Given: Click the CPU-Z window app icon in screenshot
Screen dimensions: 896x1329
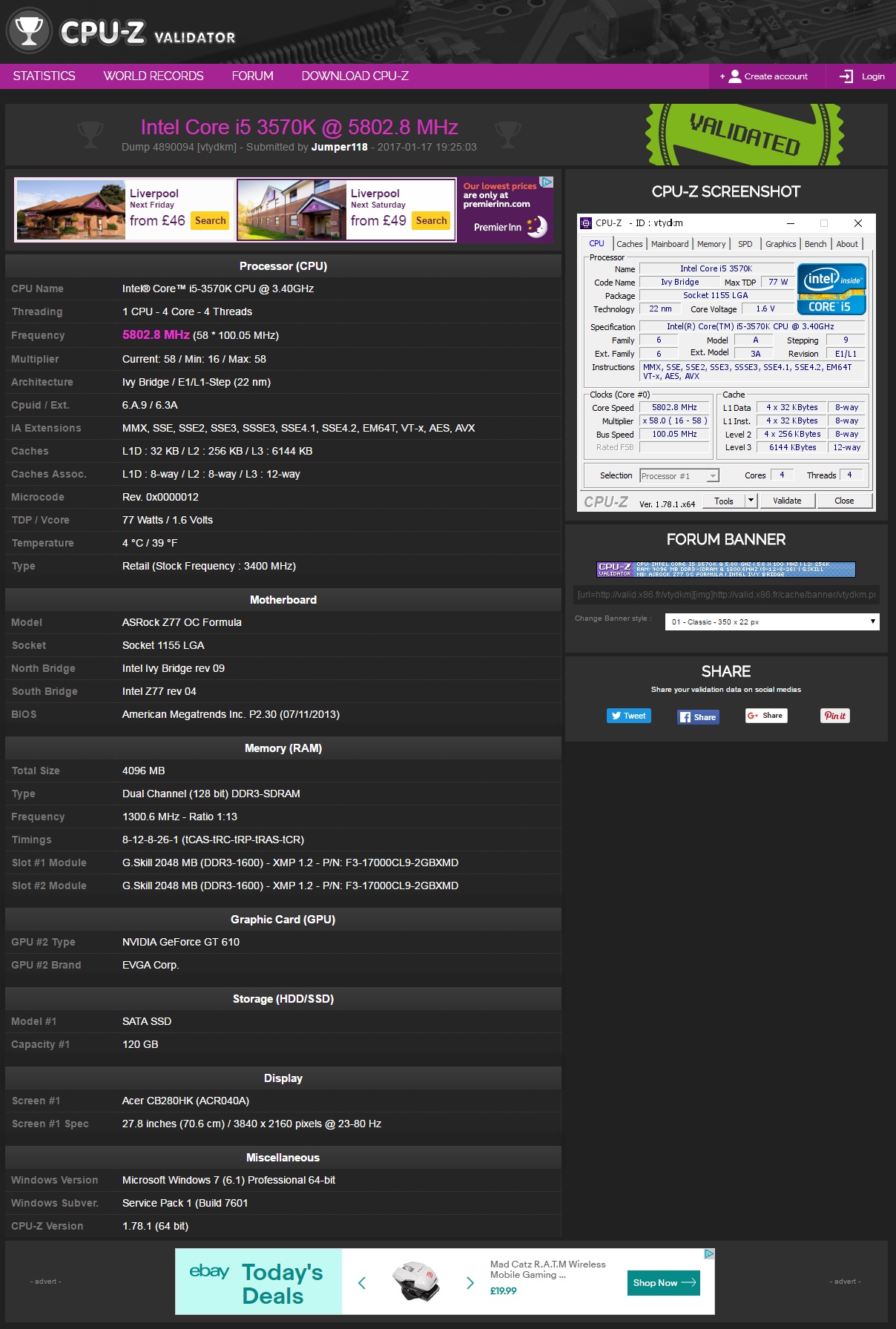Looking at the screenshot, I should [586, 222].
